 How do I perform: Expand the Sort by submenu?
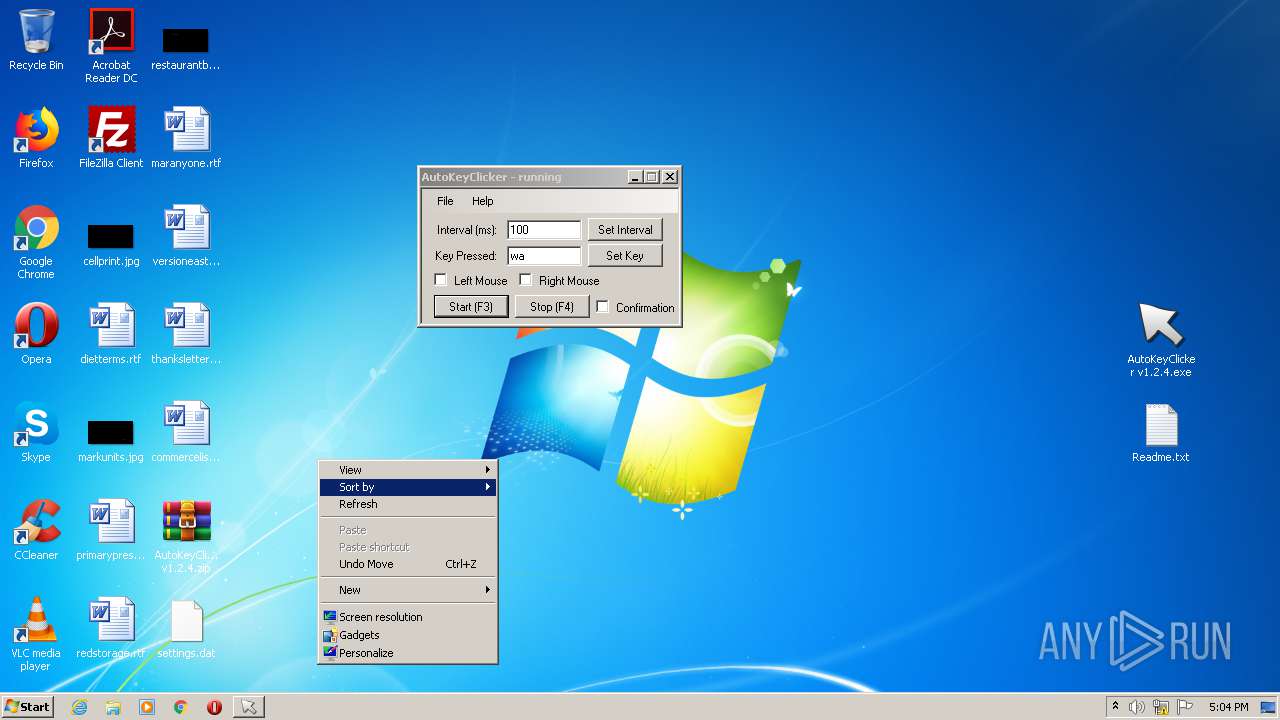click(x=408, y=487)
